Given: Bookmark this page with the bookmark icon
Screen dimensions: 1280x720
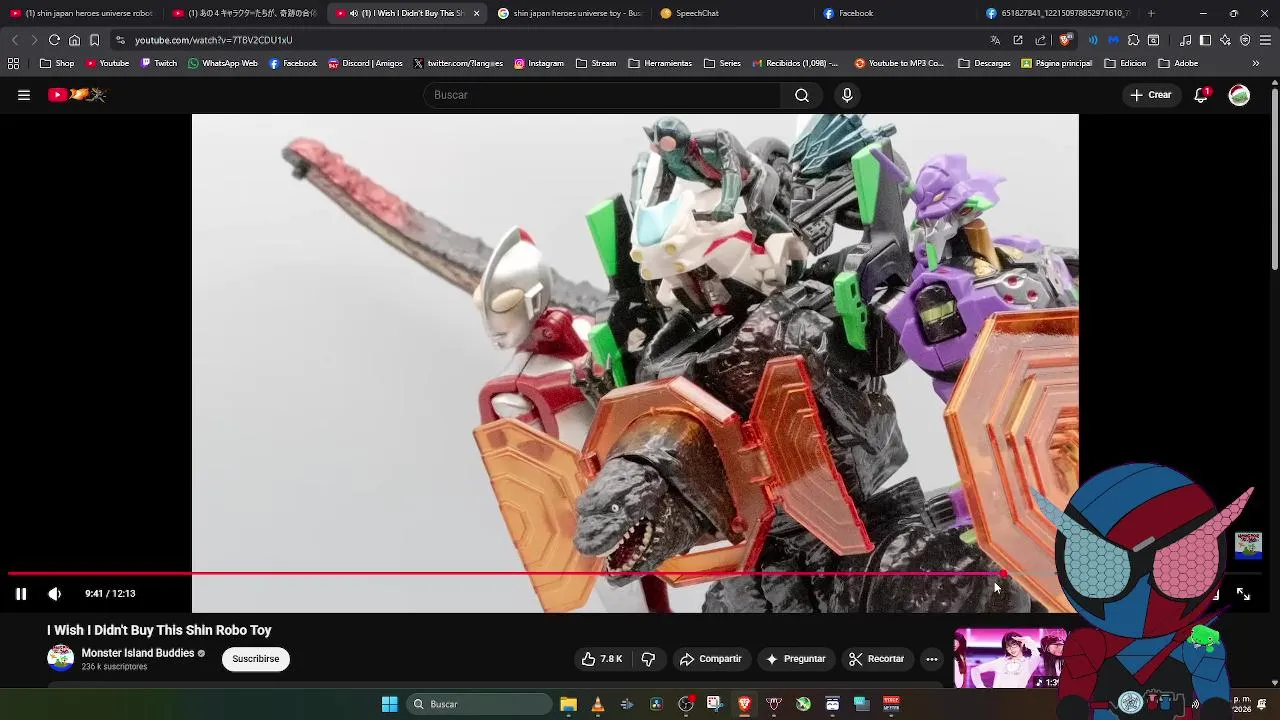Looking at the screenshot, I should click(x=94, y=40).
